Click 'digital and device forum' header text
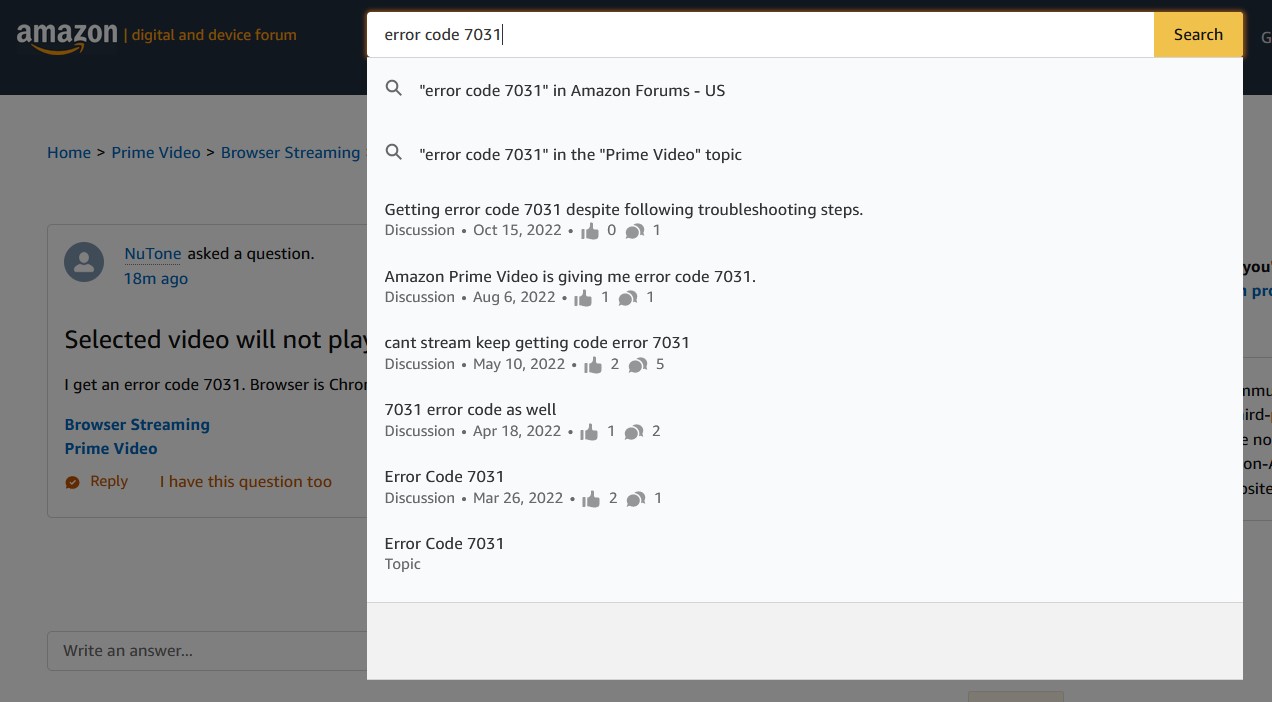 click(x=214, y=35)
